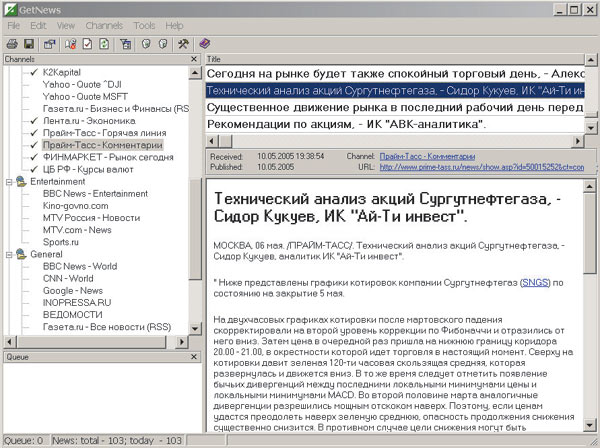
Task: Open the Channels menu
Action: tap(104, 24)
